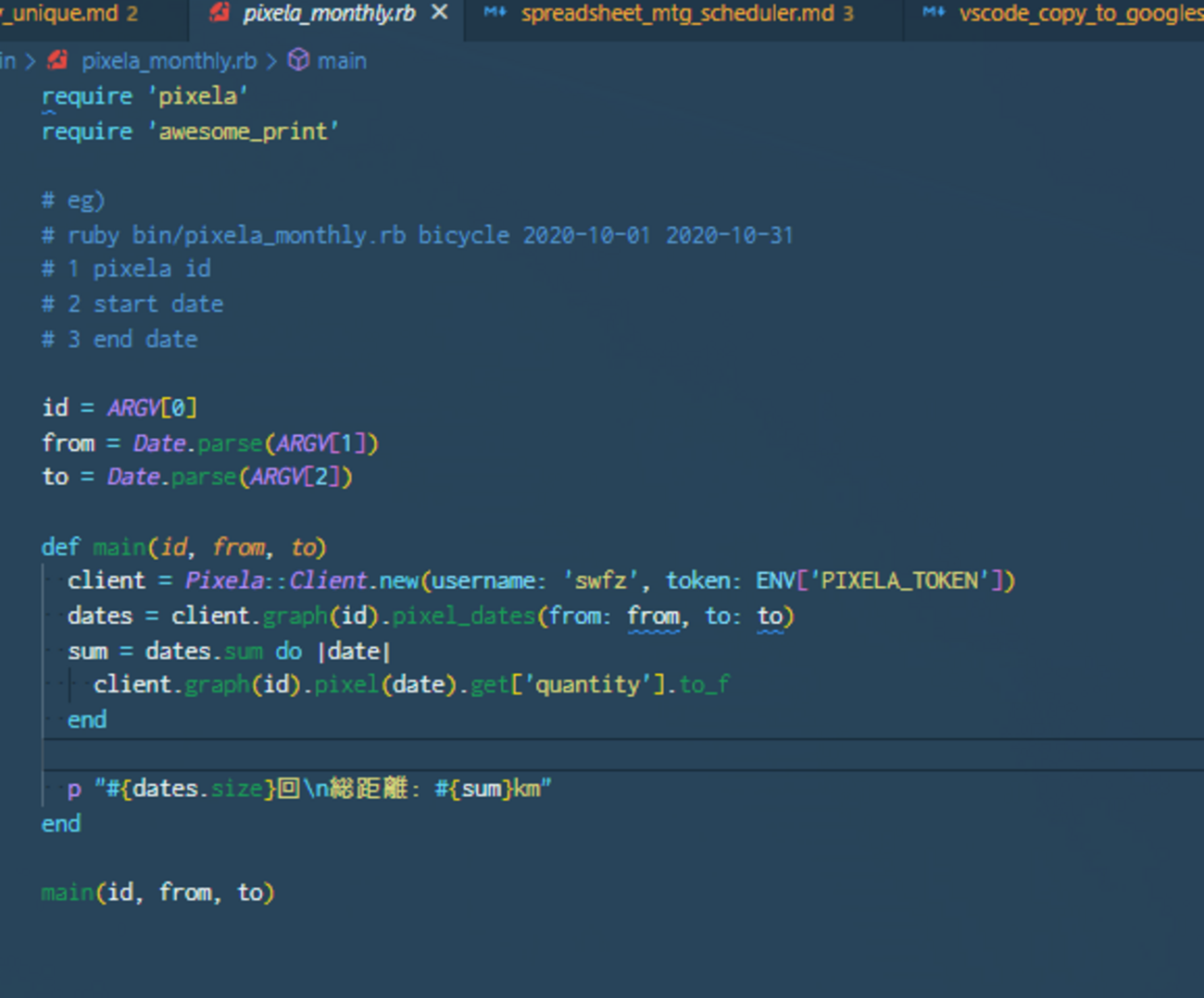Click the empty highlighted current line
The width and height of the screenshot is (1204, 998).
tap(622, 755)
